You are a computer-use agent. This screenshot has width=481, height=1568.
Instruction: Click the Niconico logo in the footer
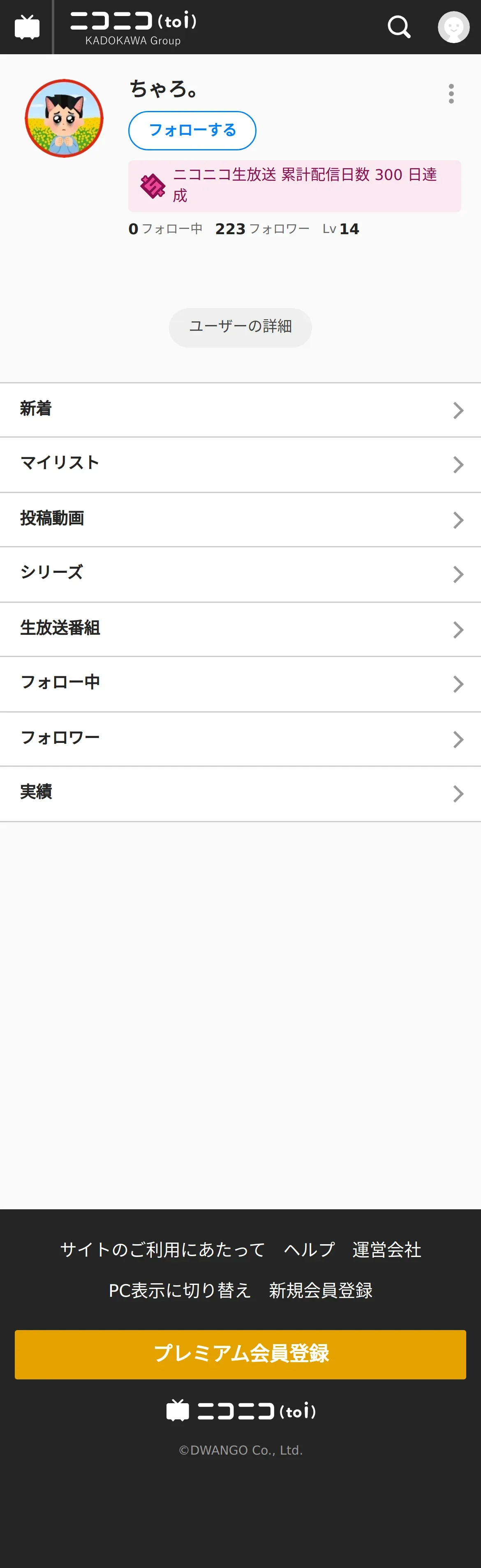pos(240,1411)
